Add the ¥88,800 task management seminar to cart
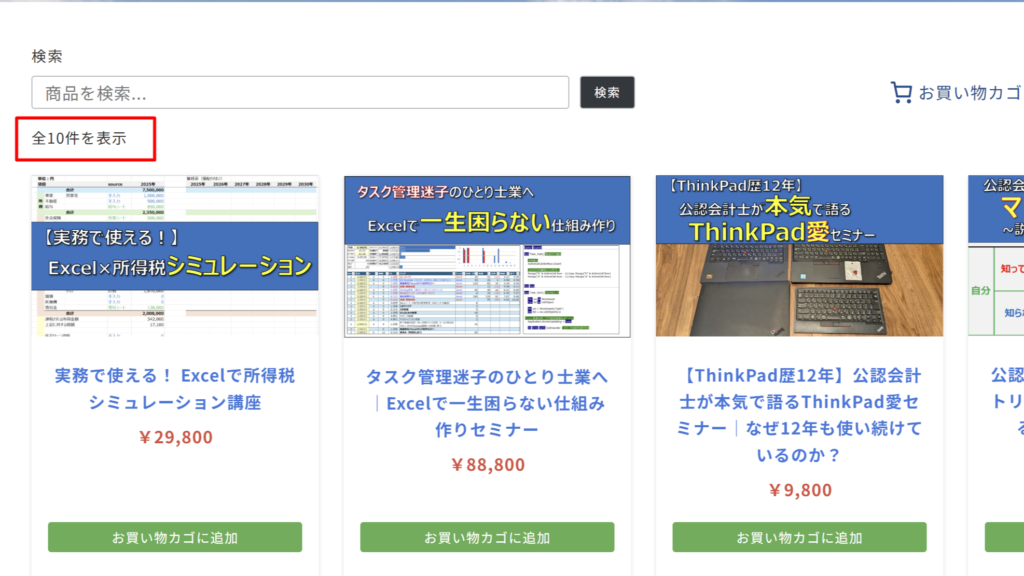This screenshot has height=576, width=1024. coord(487,537)
